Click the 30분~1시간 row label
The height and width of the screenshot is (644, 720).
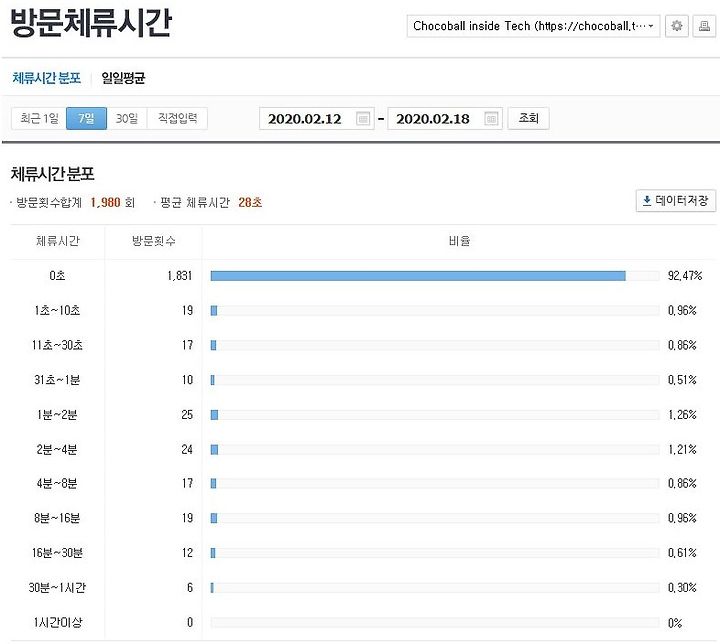57,588
